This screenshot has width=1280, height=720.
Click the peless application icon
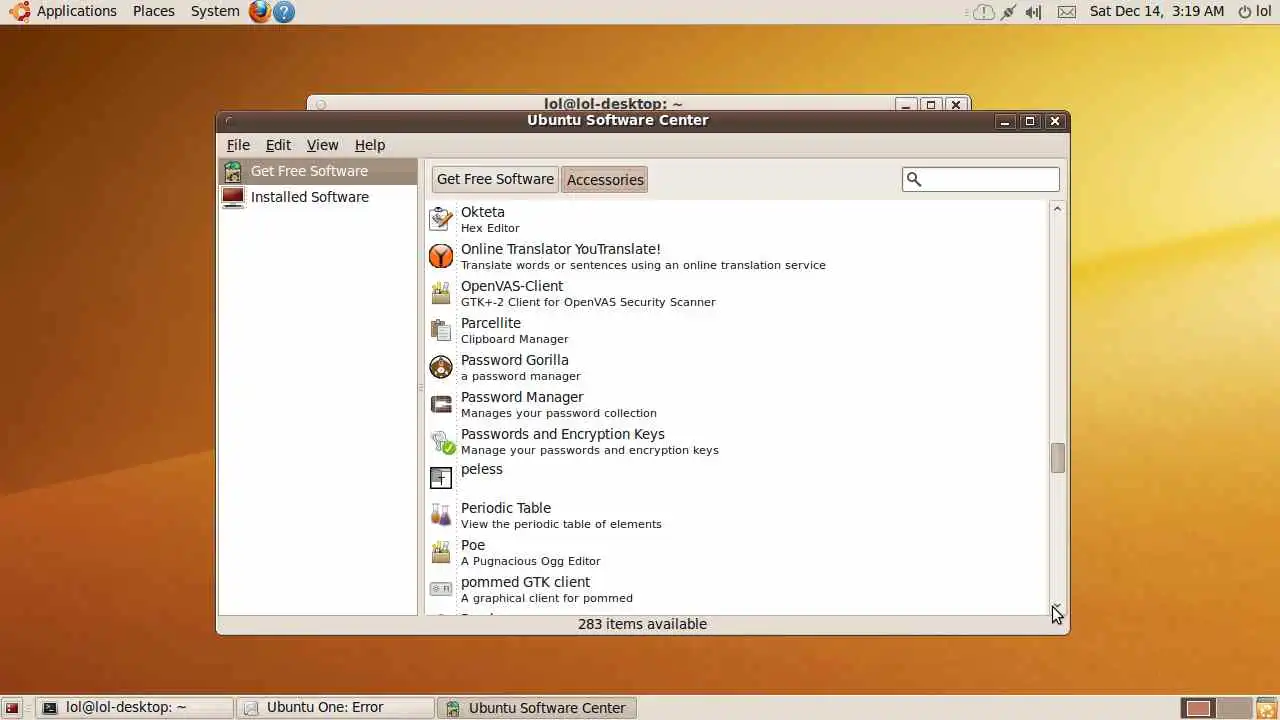click(x=441, y=478)
